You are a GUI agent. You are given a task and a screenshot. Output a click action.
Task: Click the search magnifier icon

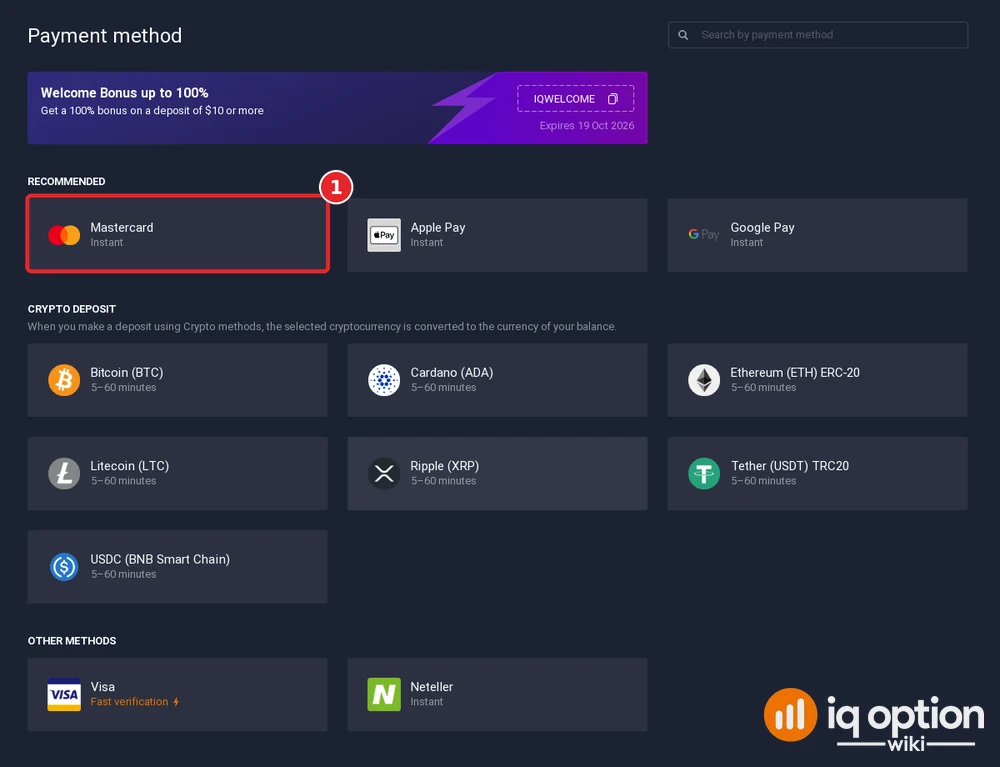683,35
